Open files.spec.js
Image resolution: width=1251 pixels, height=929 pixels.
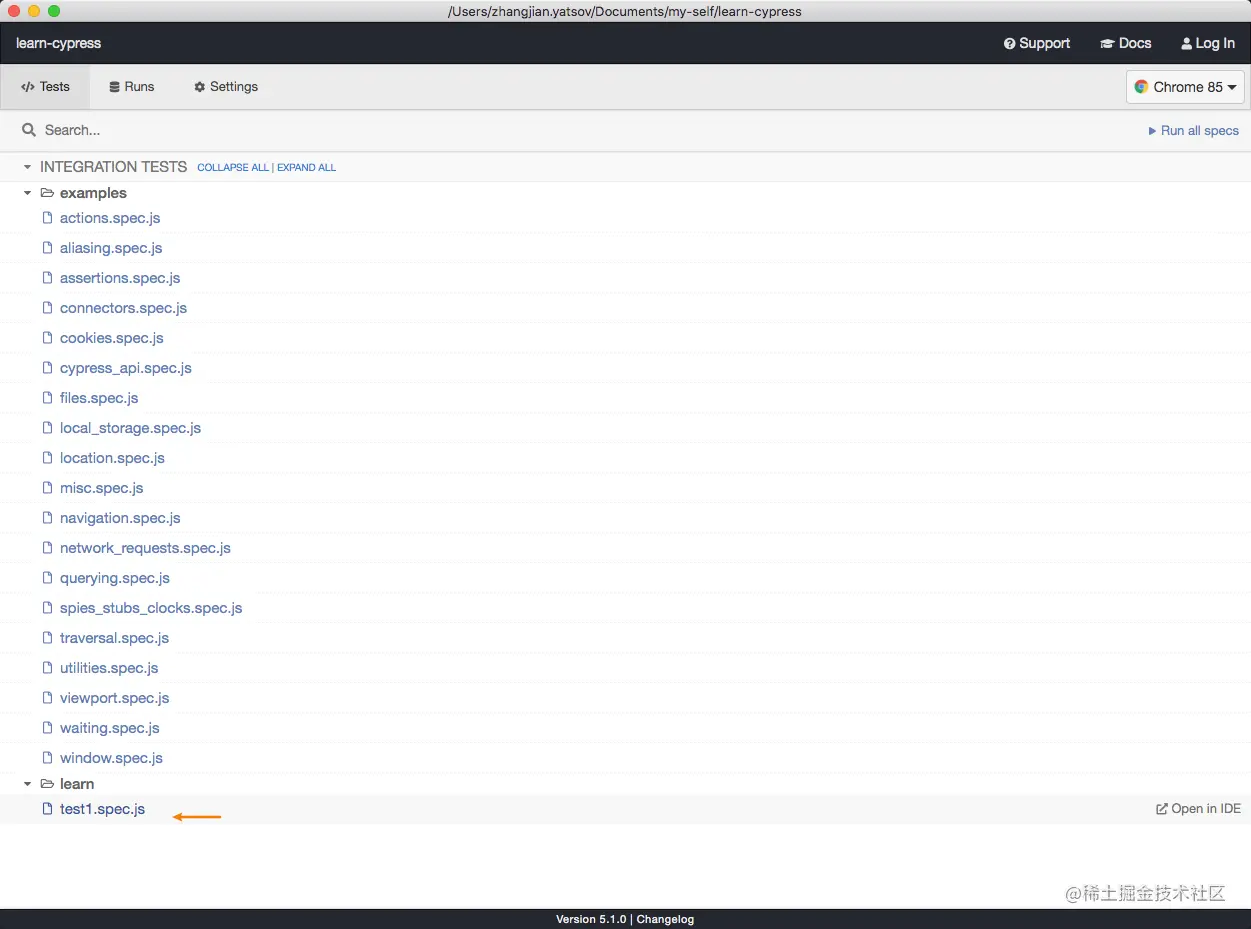(x=99, y=398)
